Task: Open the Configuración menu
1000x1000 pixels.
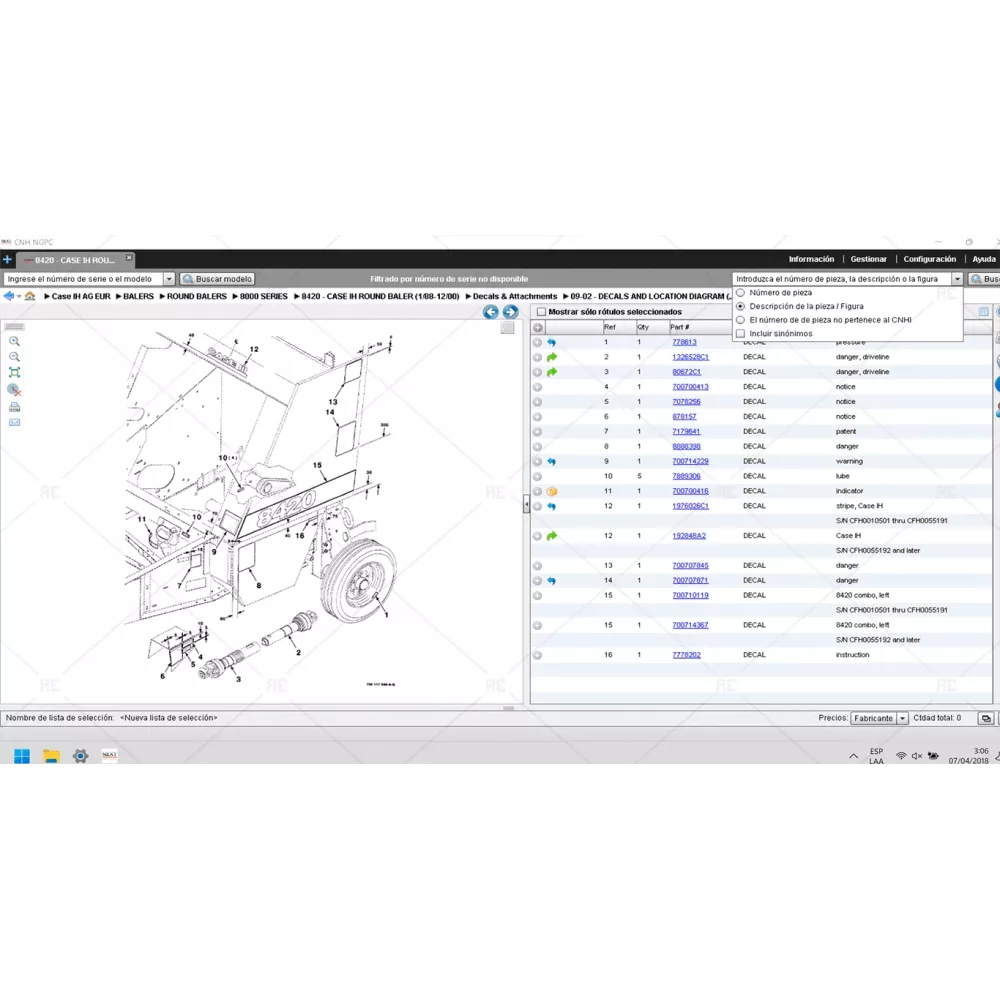Action: click(930, 259)
